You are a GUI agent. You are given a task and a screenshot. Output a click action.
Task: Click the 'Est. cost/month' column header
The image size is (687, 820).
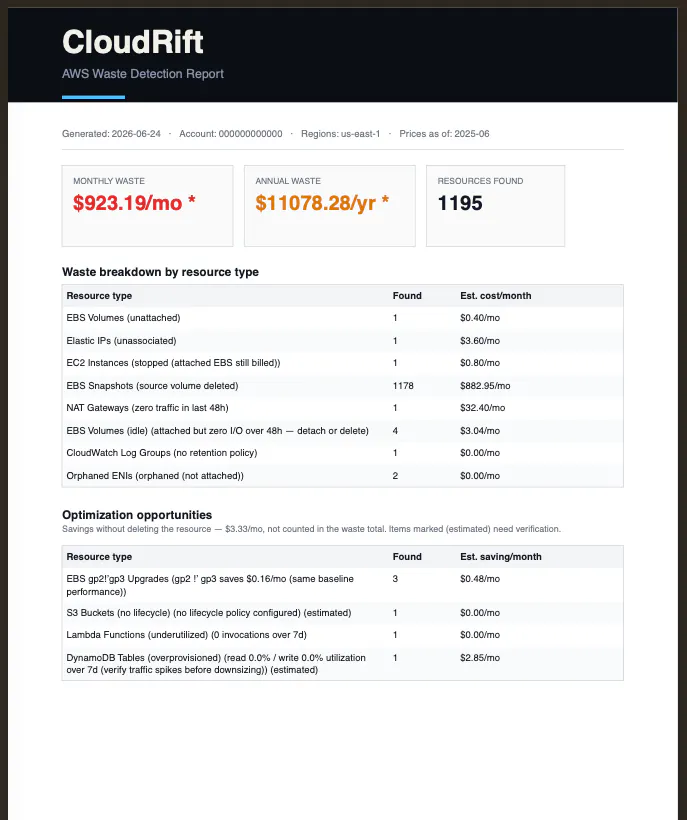pyautogui.click(x=496, y=295)
